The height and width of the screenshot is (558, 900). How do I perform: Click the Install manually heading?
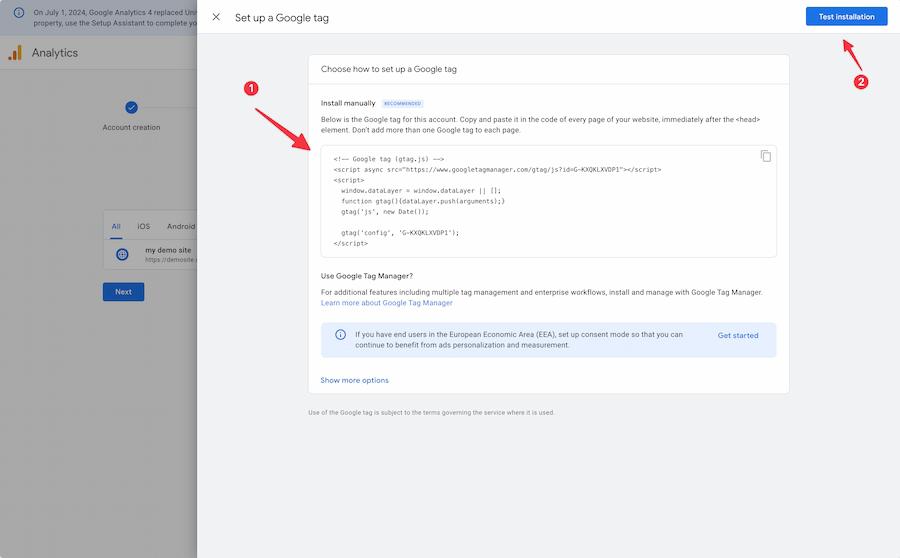[348, 103]
